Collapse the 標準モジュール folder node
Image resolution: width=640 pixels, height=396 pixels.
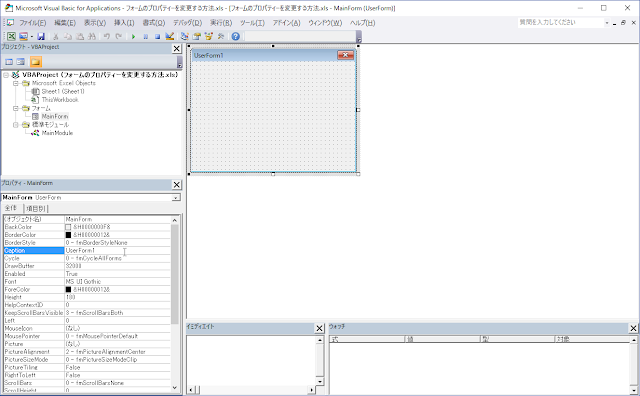point(16,125)
